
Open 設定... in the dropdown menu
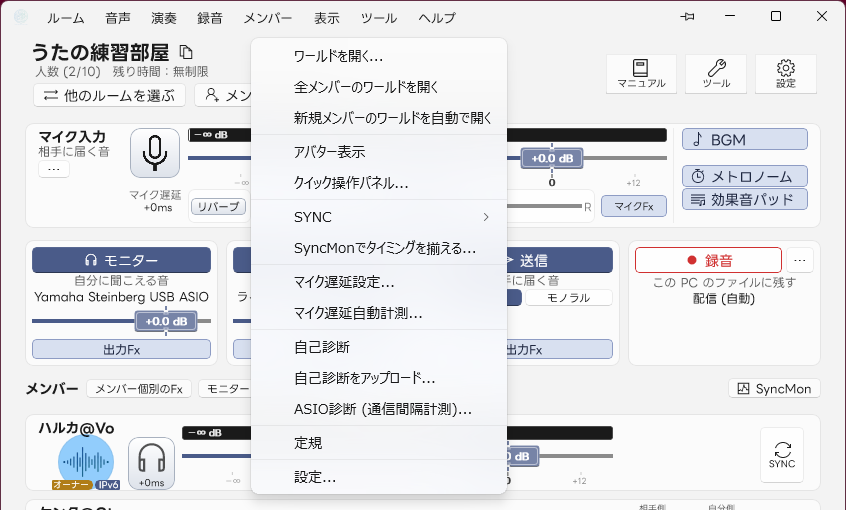point(379,477)
